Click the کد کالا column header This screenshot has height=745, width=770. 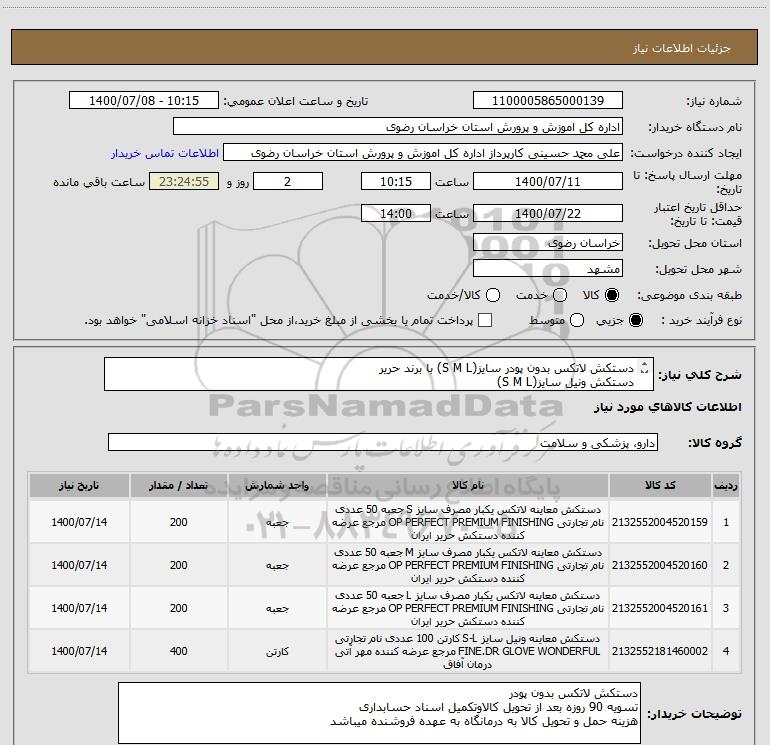click(x=660, y=486)
